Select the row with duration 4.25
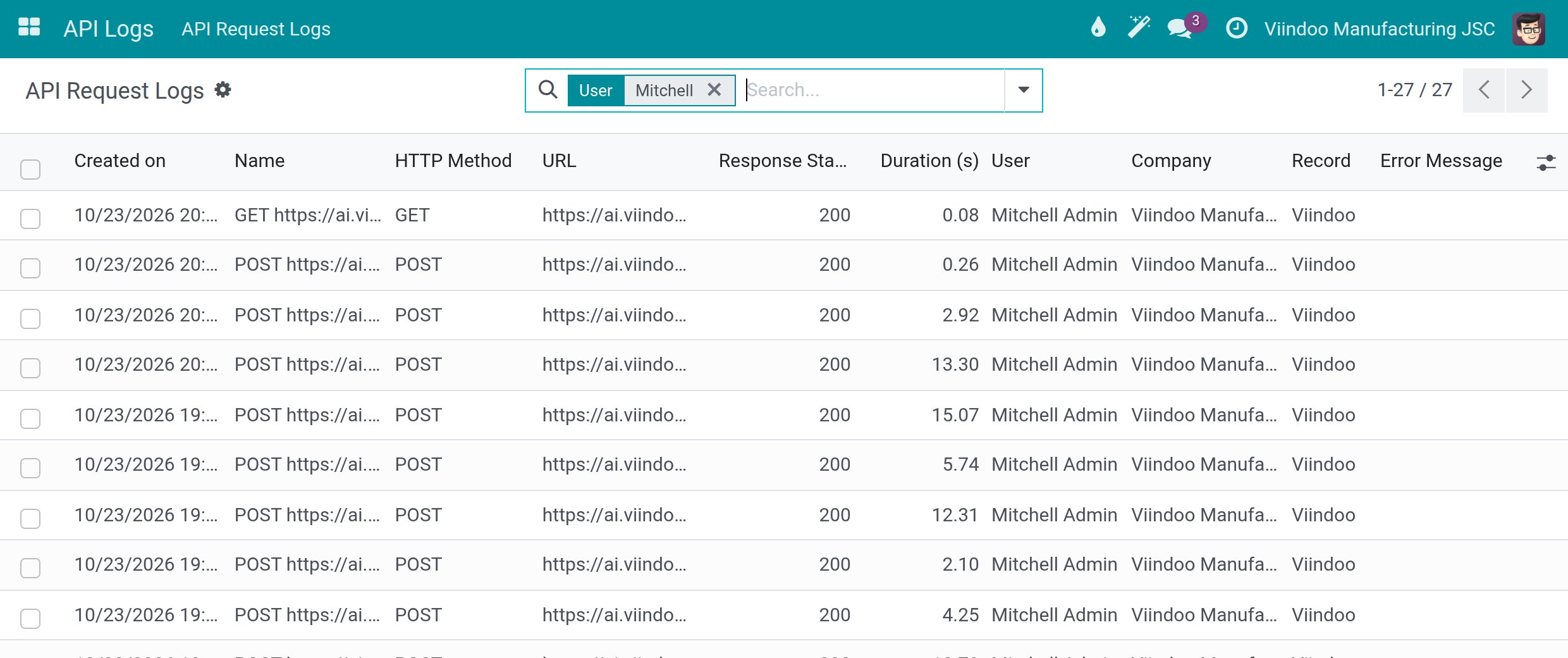The image size is (1568, 658). pyautogui.click(x=30, y=618)
